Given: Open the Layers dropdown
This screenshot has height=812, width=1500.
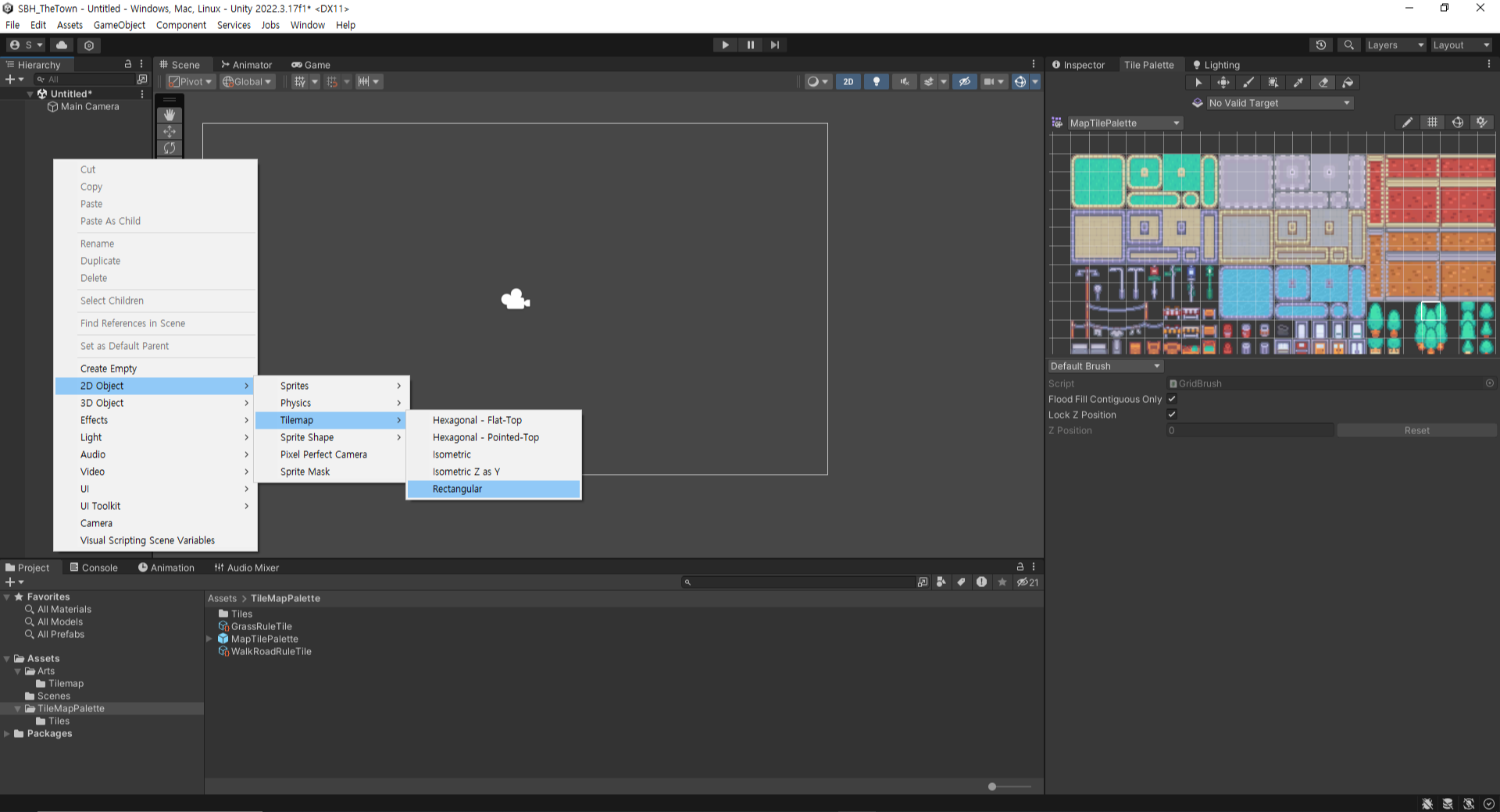Looking at the screenshot, I should click(1395, 45).
